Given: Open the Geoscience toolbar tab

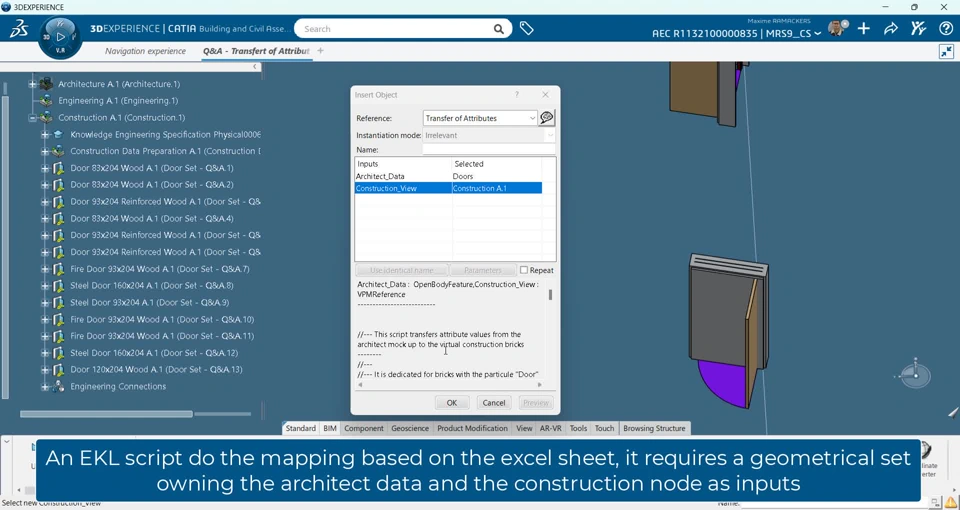Looking at the screenshot, I should click(x=410, y=429).
